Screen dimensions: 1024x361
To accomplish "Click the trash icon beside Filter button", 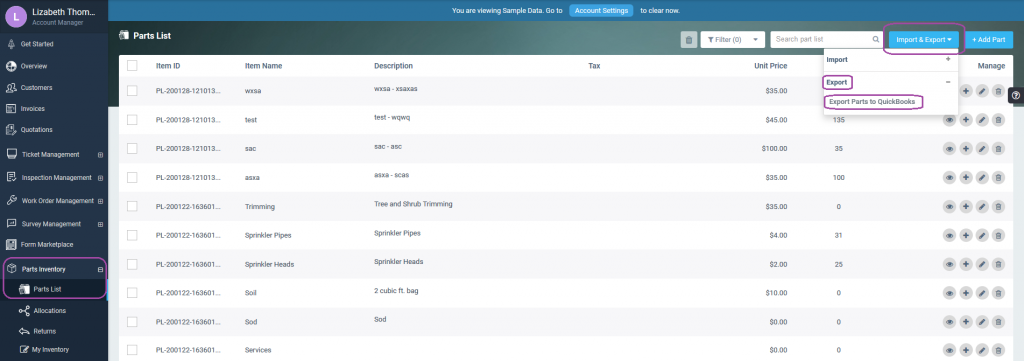I will pos(688,40).
